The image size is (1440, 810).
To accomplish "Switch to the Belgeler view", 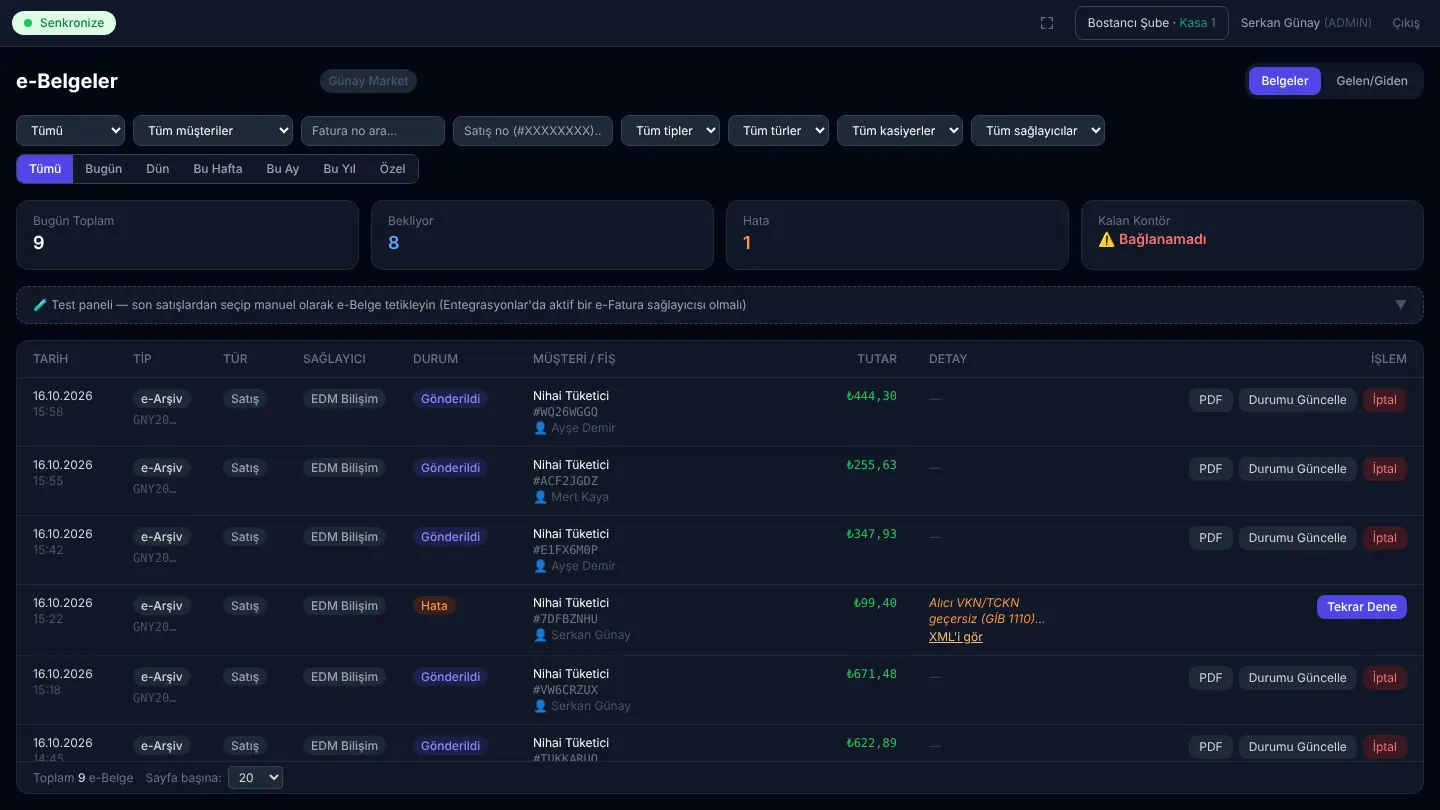I will click(1285, 81).
